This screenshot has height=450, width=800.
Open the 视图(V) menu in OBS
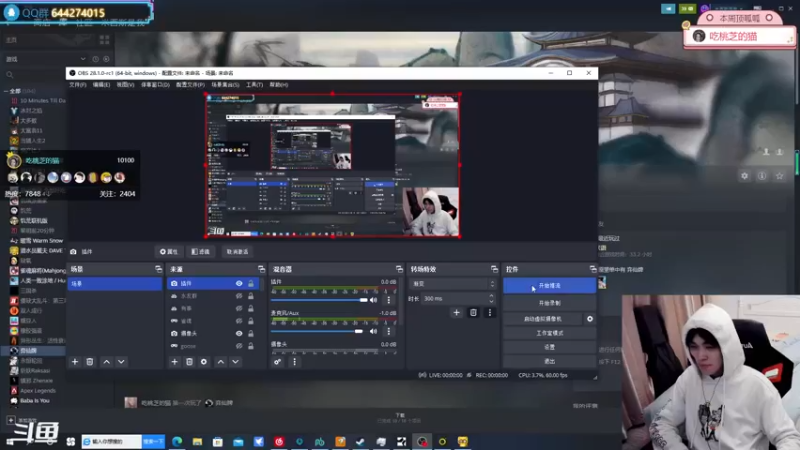point(125,85)
